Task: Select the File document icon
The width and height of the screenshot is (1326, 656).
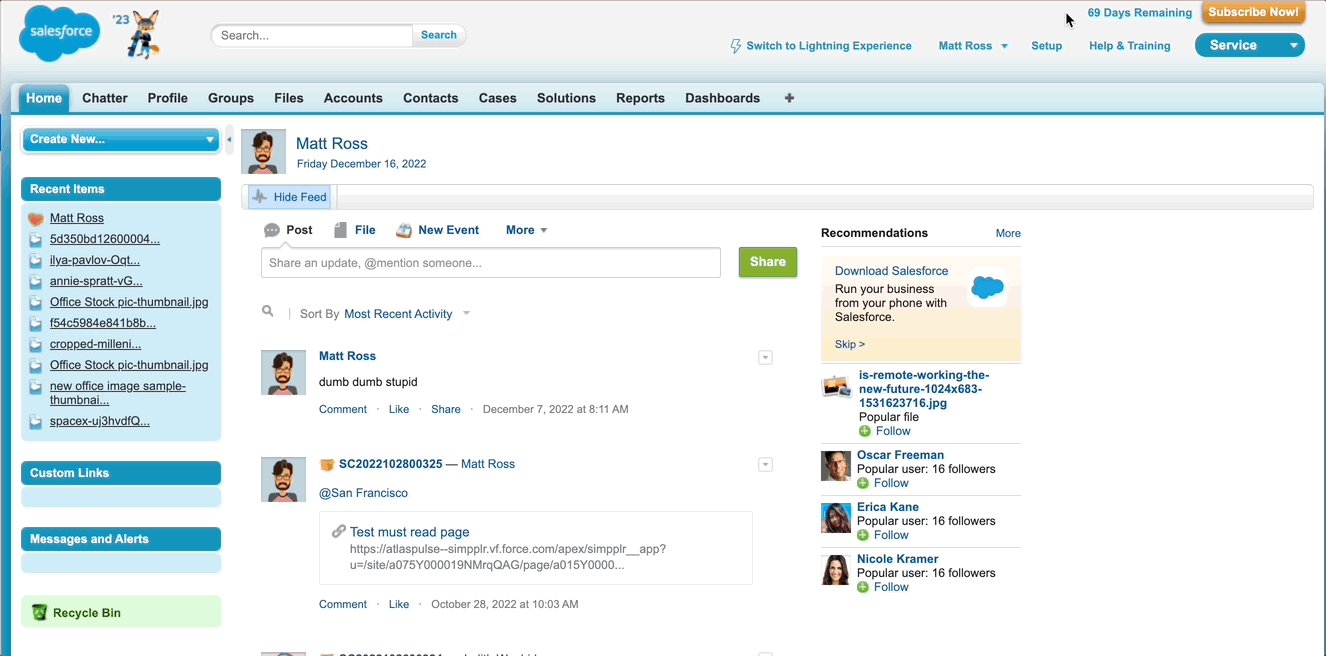Action: coord(340,230)
